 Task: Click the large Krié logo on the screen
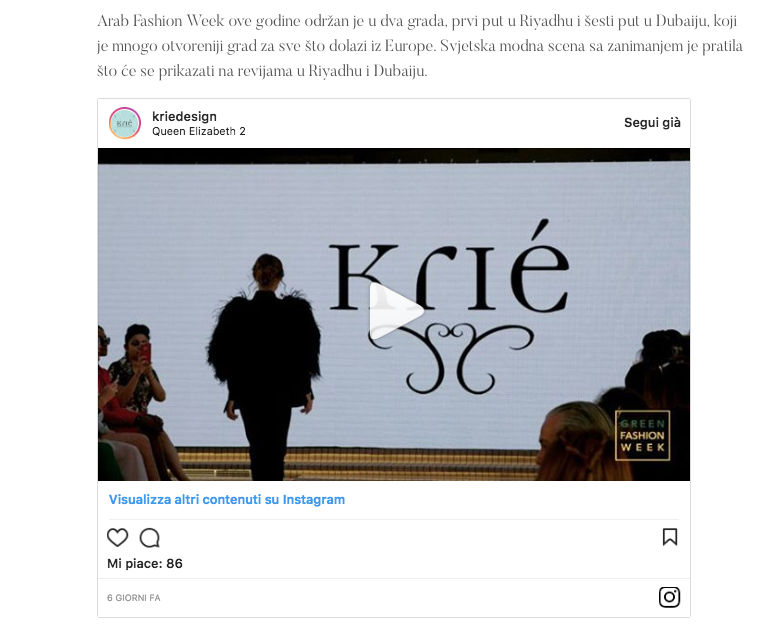click(x=449, y=269)
